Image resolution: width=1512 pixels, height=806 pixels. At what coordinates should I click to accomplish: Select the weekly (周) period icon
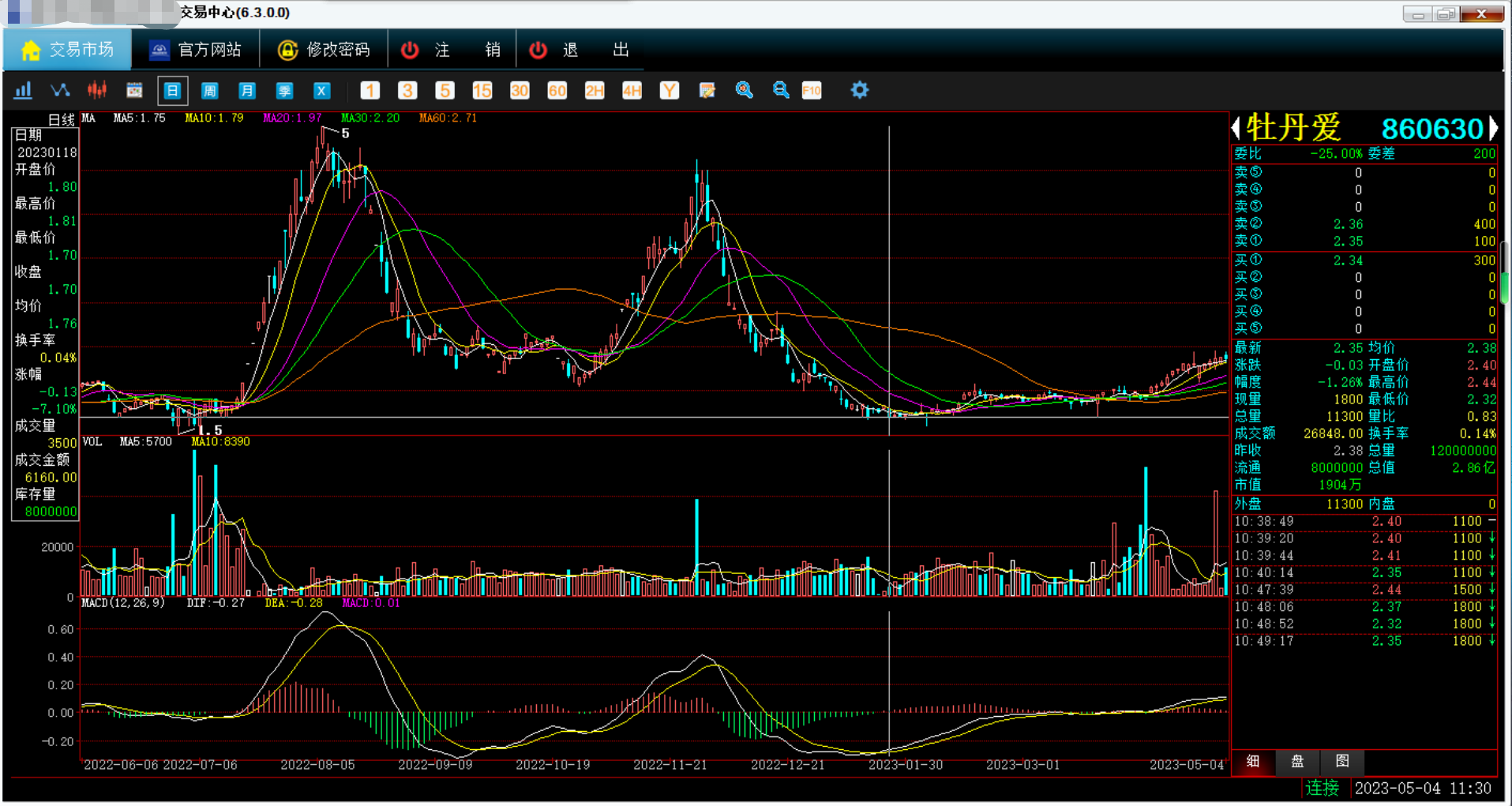click(x=209, y=91)
